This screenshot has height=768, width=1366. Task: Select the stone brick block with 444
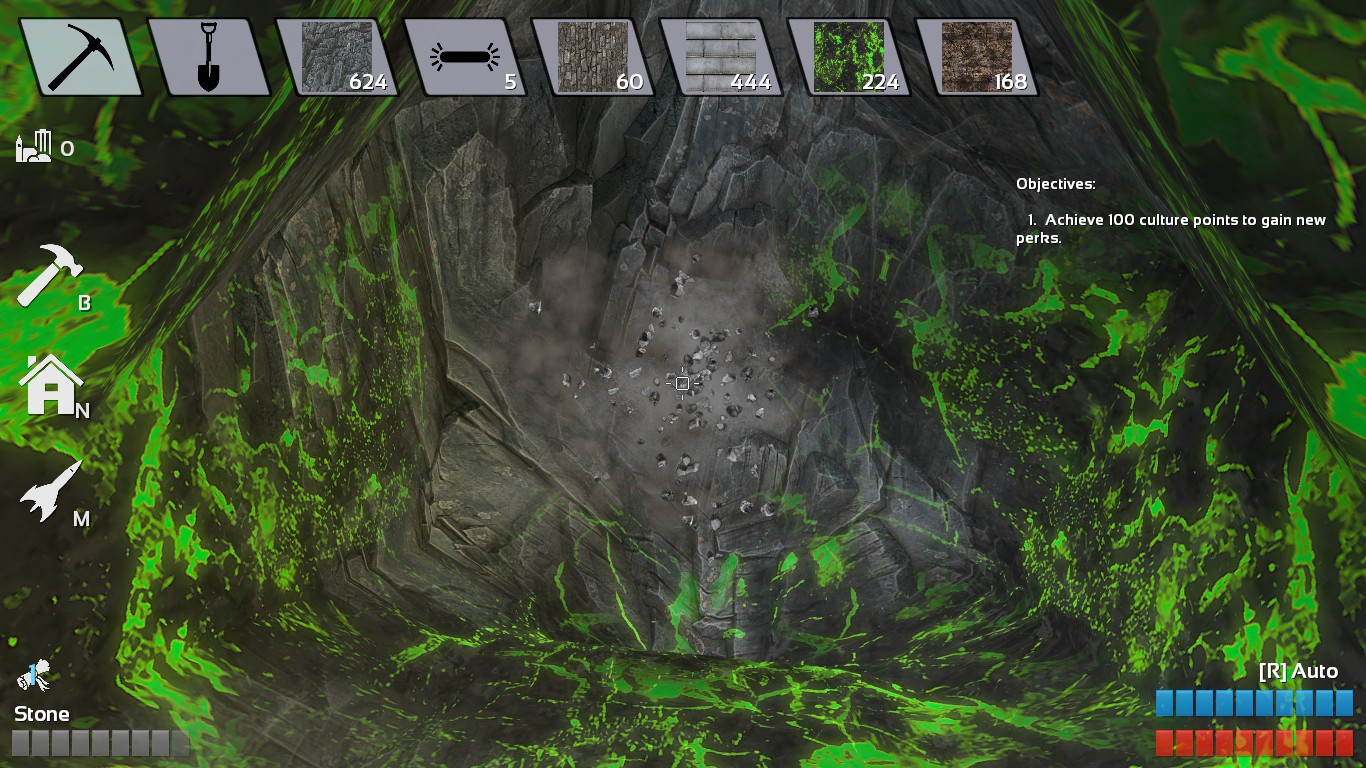[720, 57]
